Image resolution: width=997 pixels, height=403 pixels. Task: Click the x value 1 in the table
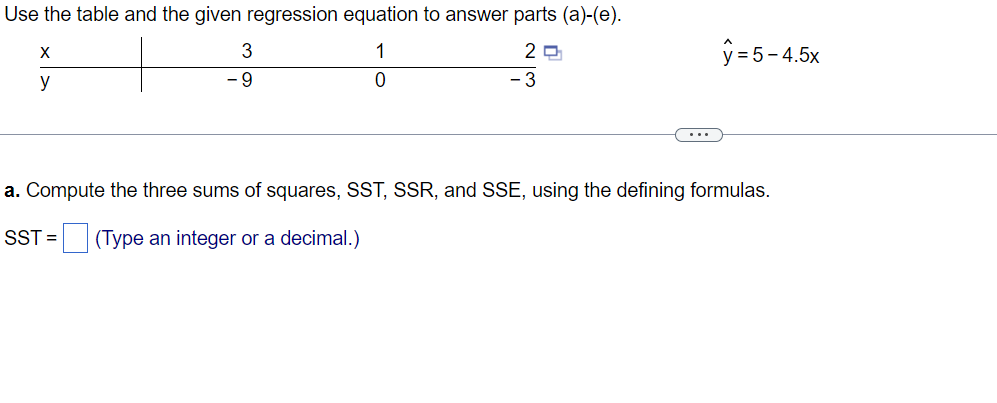(380, 51)
